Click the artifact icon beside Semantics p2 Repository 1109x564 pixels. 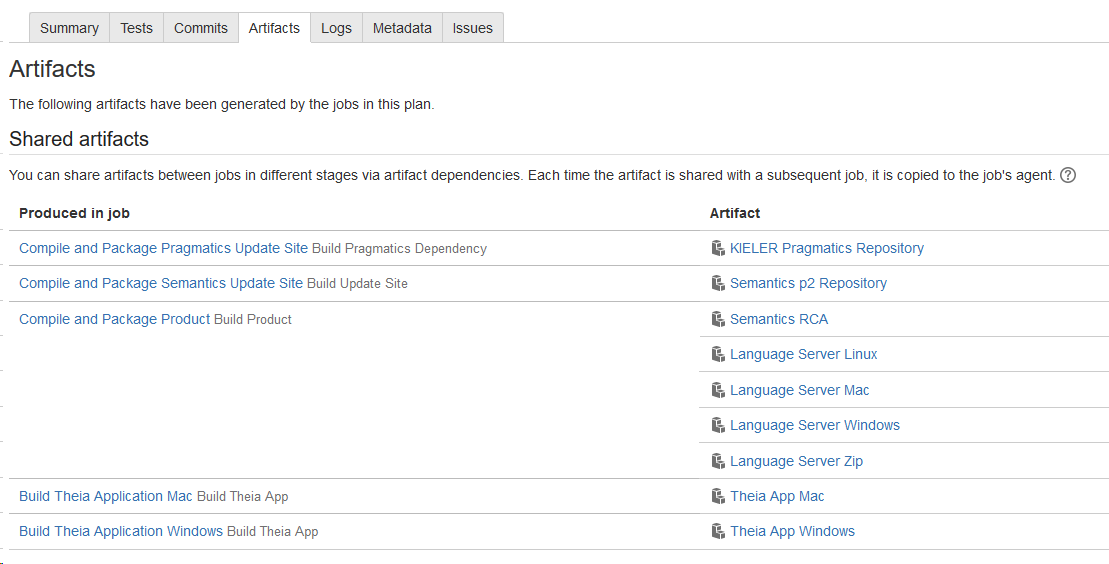click(x=717, y=283)
